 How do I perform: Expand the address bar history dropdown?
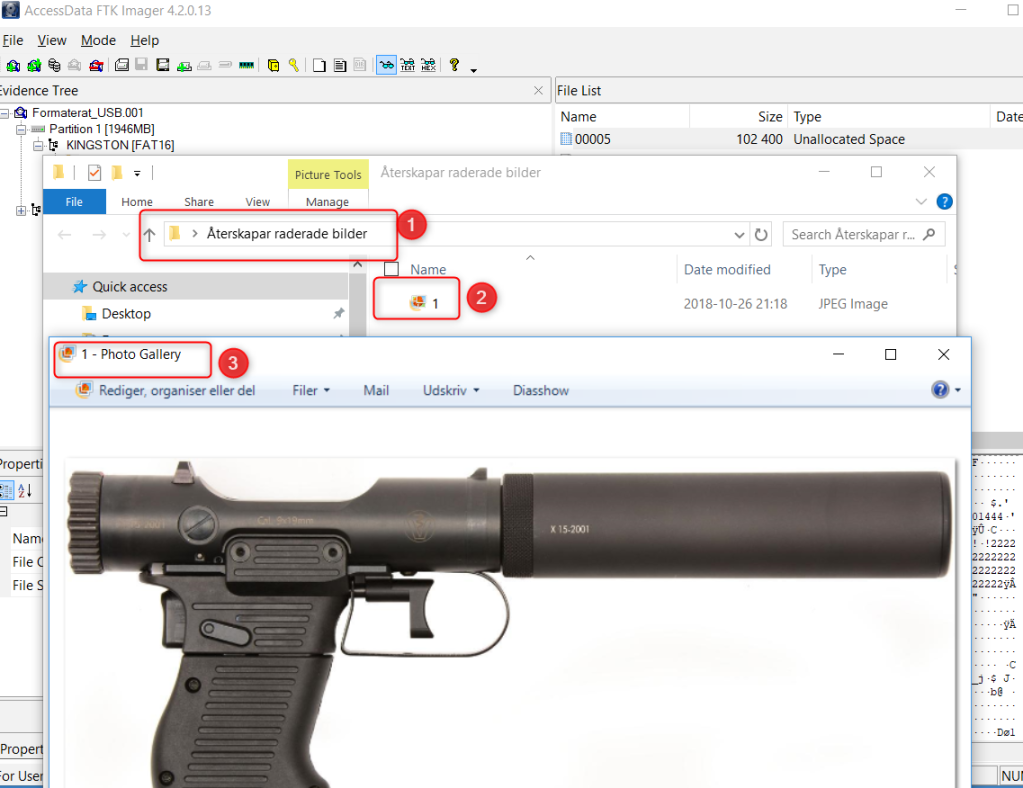(740, 235)
